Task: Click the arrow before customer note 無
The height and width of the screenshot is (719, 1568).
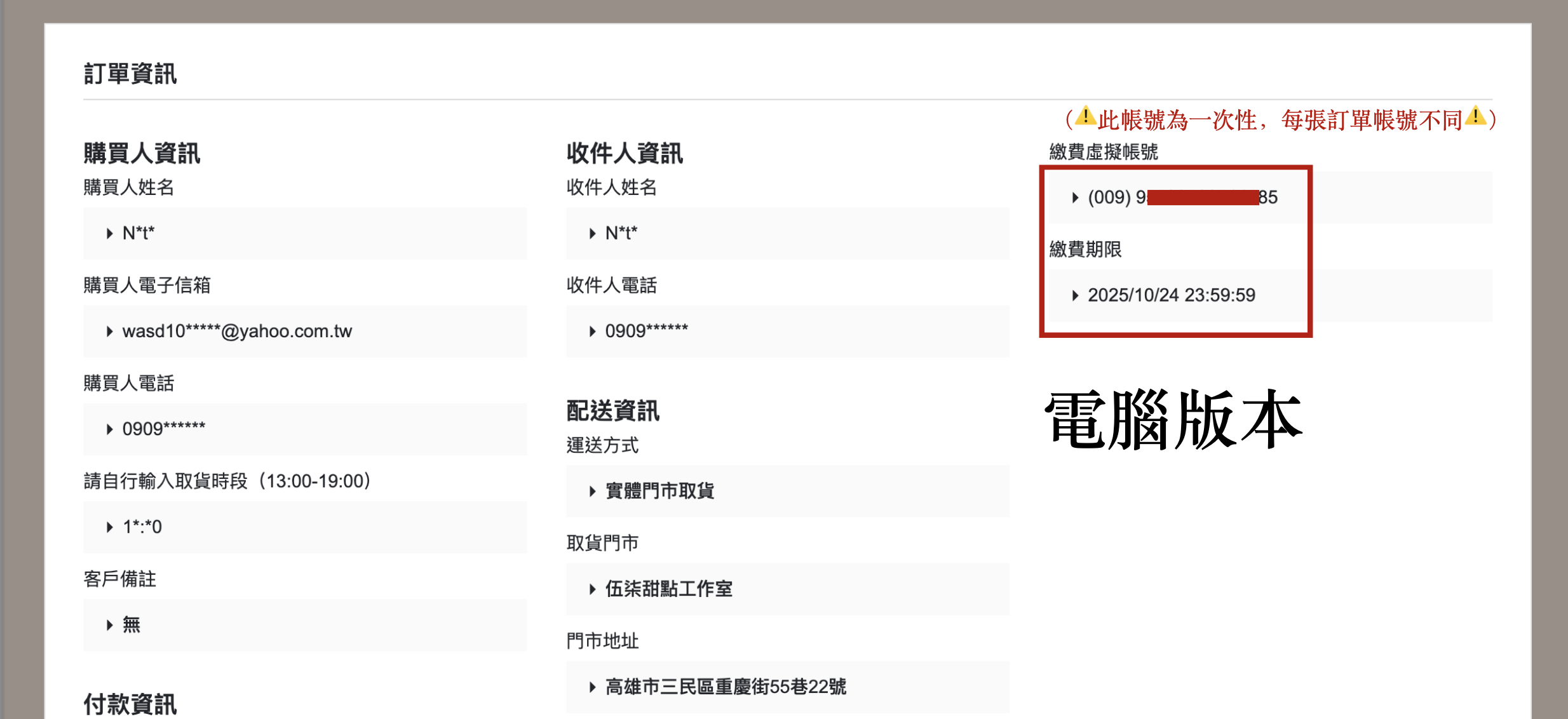Action: click(x=110, y=625)
